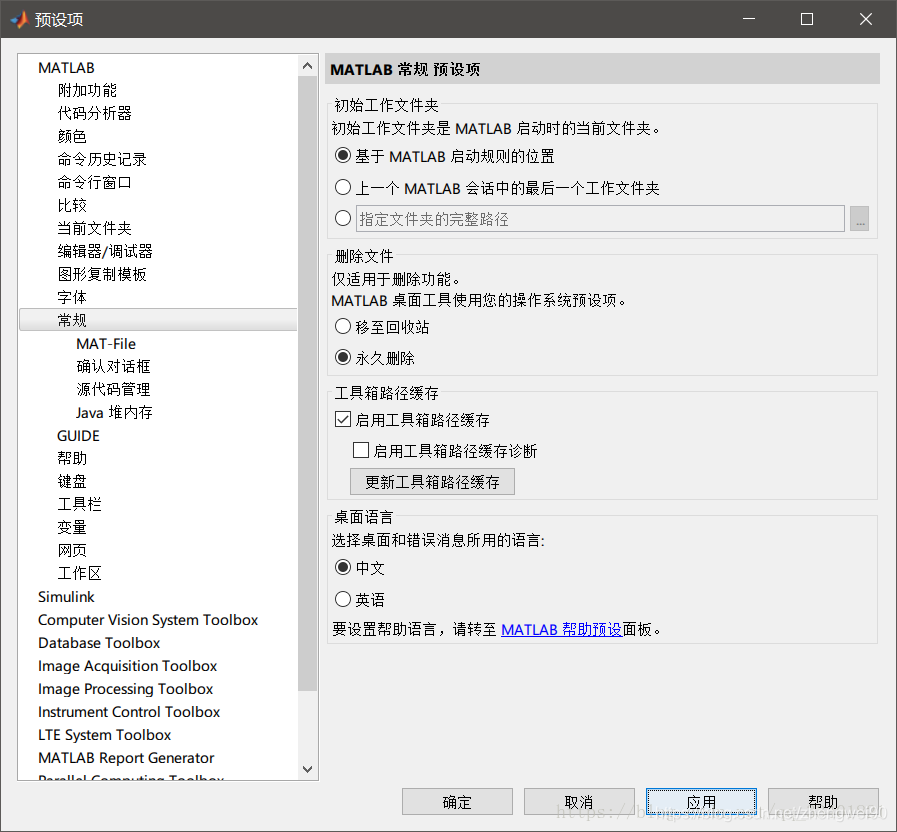Select Image Processing Toolbox
The height and width of the screenshot is (832, 897).
(x=125, y=689)
